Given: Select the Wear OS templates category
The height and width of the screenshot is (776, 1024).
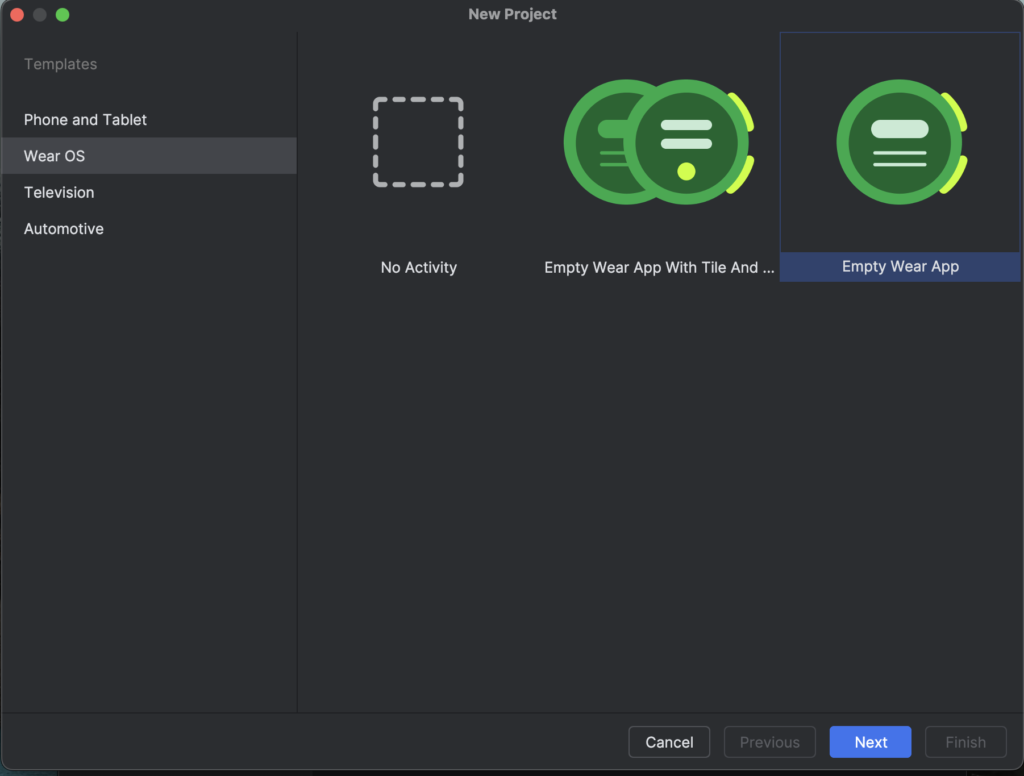Looking at the screenshot, I should click(x=54, y=156).
